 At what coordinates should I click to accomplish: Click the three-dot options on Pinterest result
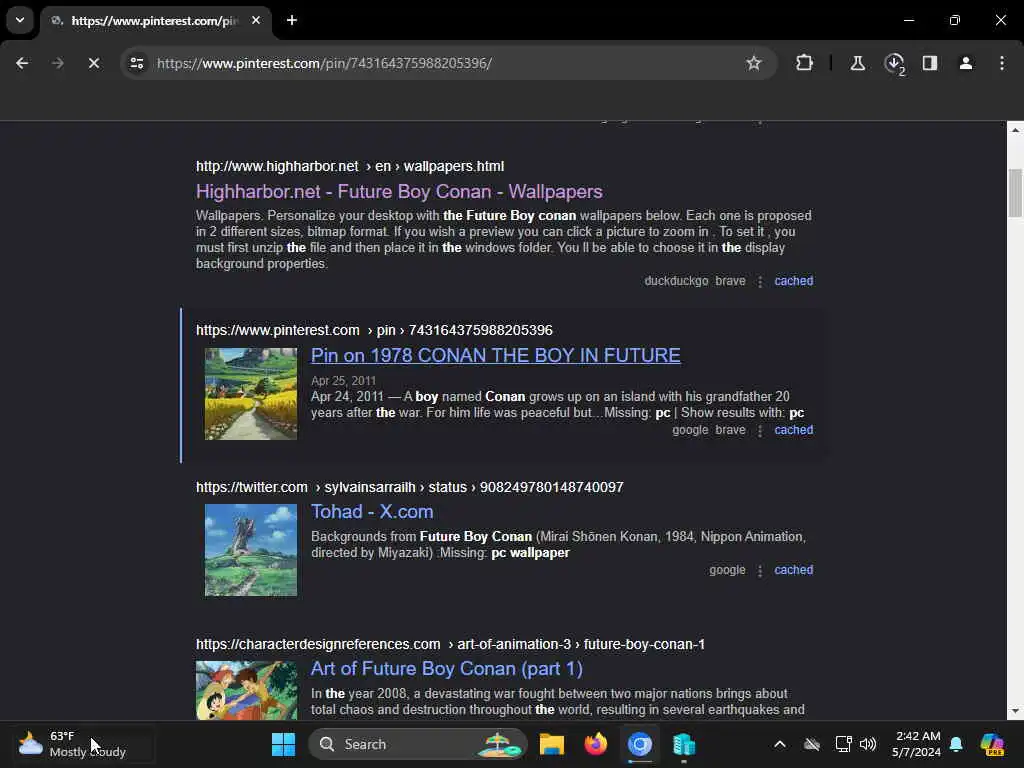pyautogui.click(x=760, y=430)
